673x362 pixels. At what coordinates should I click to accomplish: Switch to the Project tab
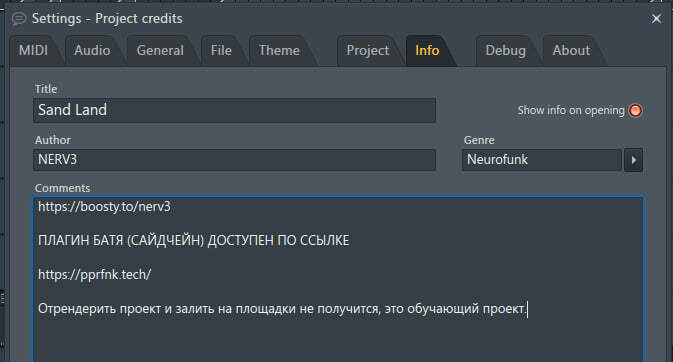click(368, 51)
